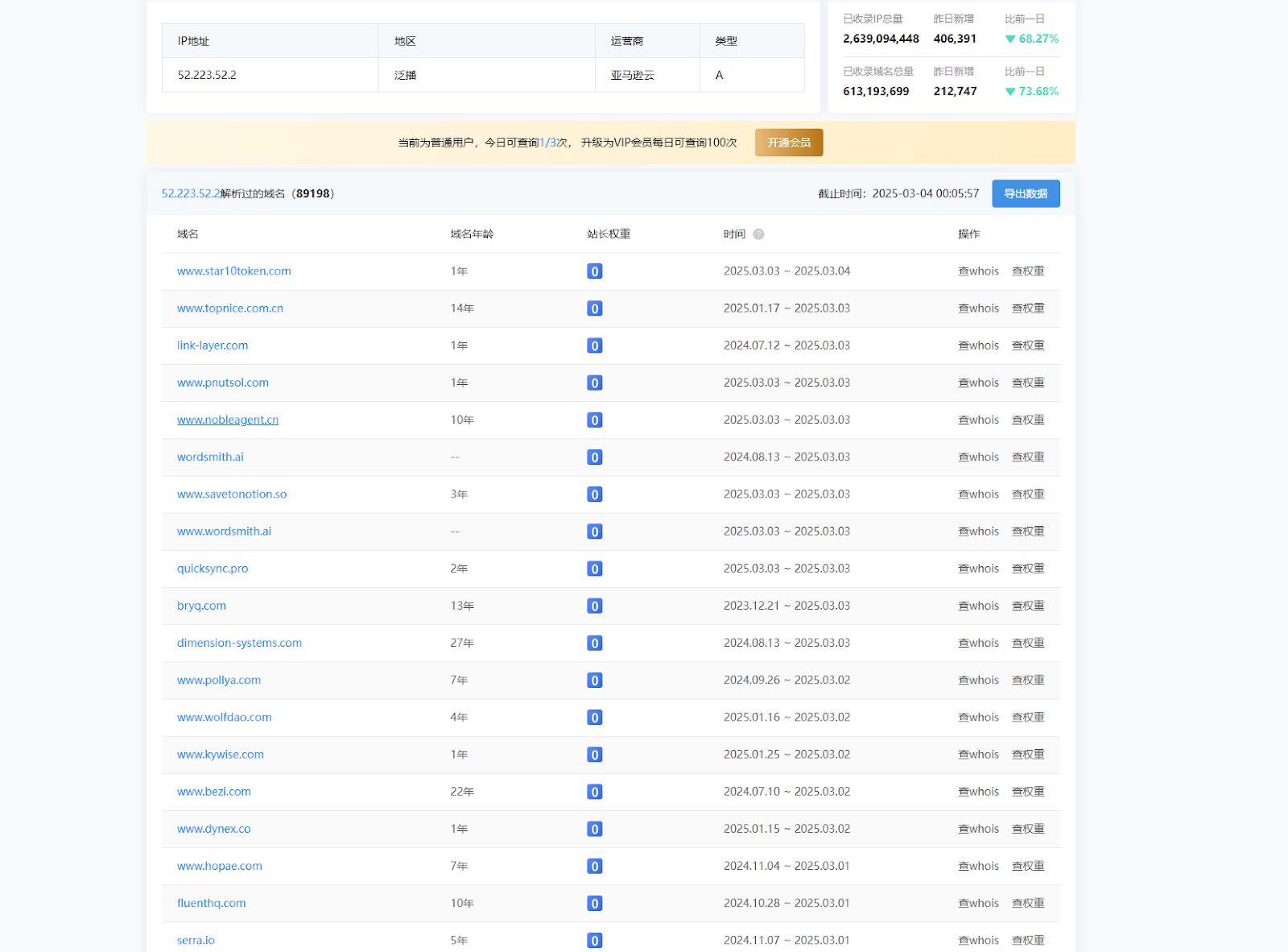Click weight badge for www.topnice.com.cn
Viewport: 1288px width, 952px height.
[594, 308]
